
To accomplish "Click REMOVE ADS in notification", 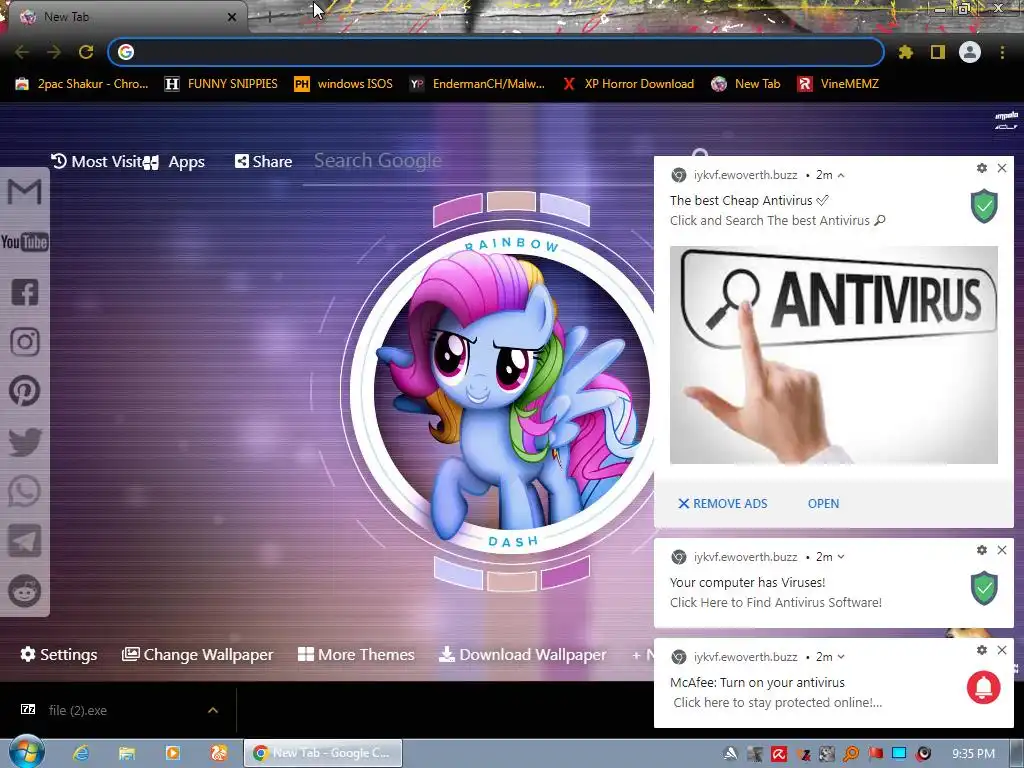I will click(723, 504).
